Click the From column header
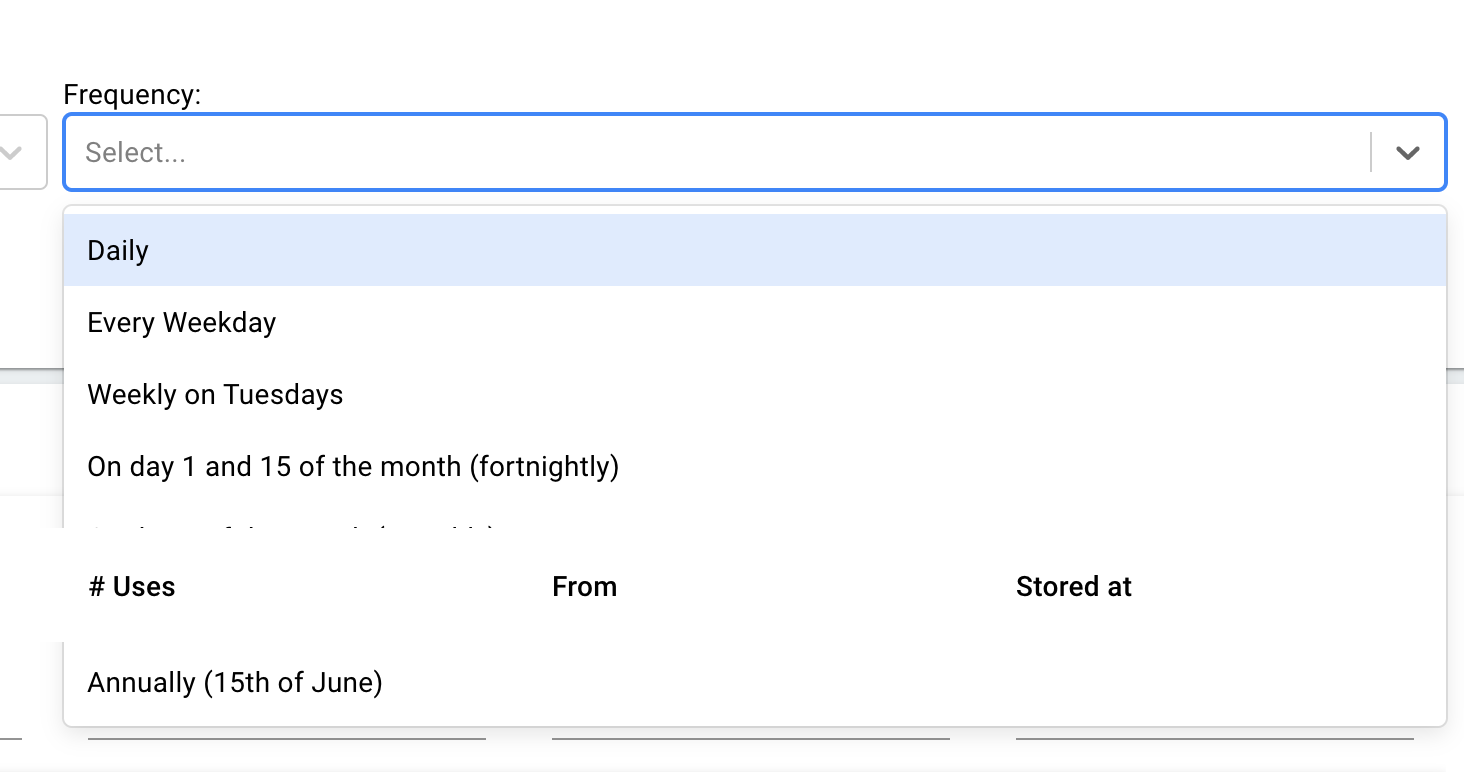The image size is (1464, 780). (584, 587)
